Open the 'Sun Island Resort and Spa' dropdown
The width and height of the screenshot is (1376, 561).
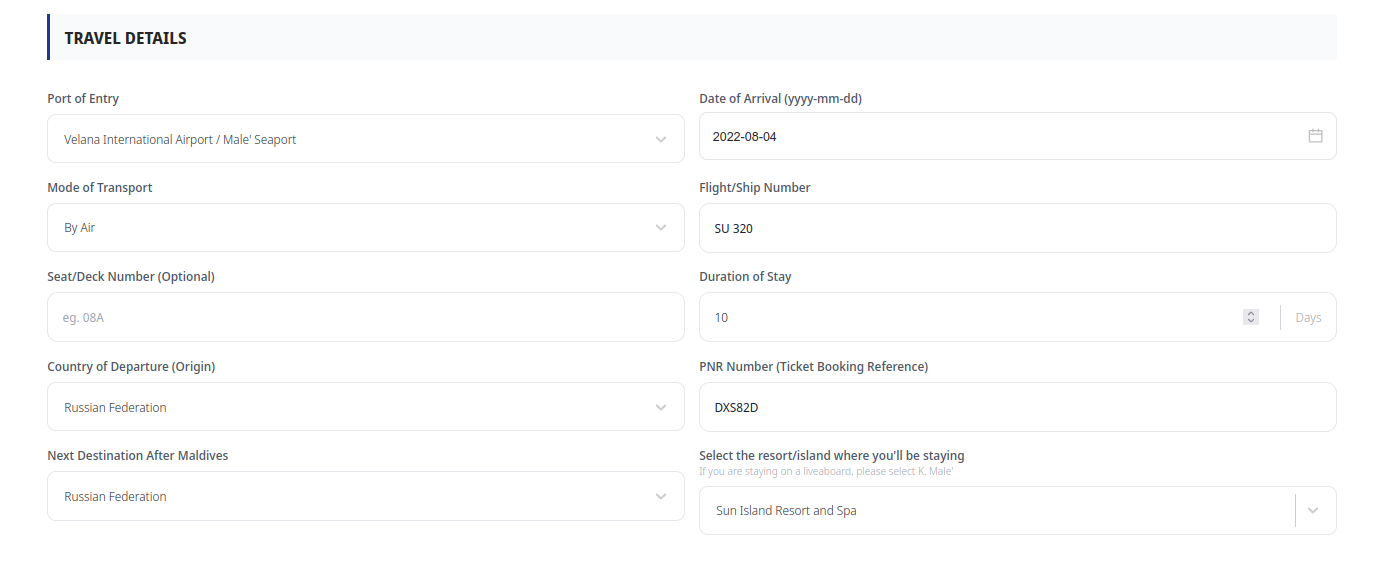pyautogui.click(x=786, y=511)
